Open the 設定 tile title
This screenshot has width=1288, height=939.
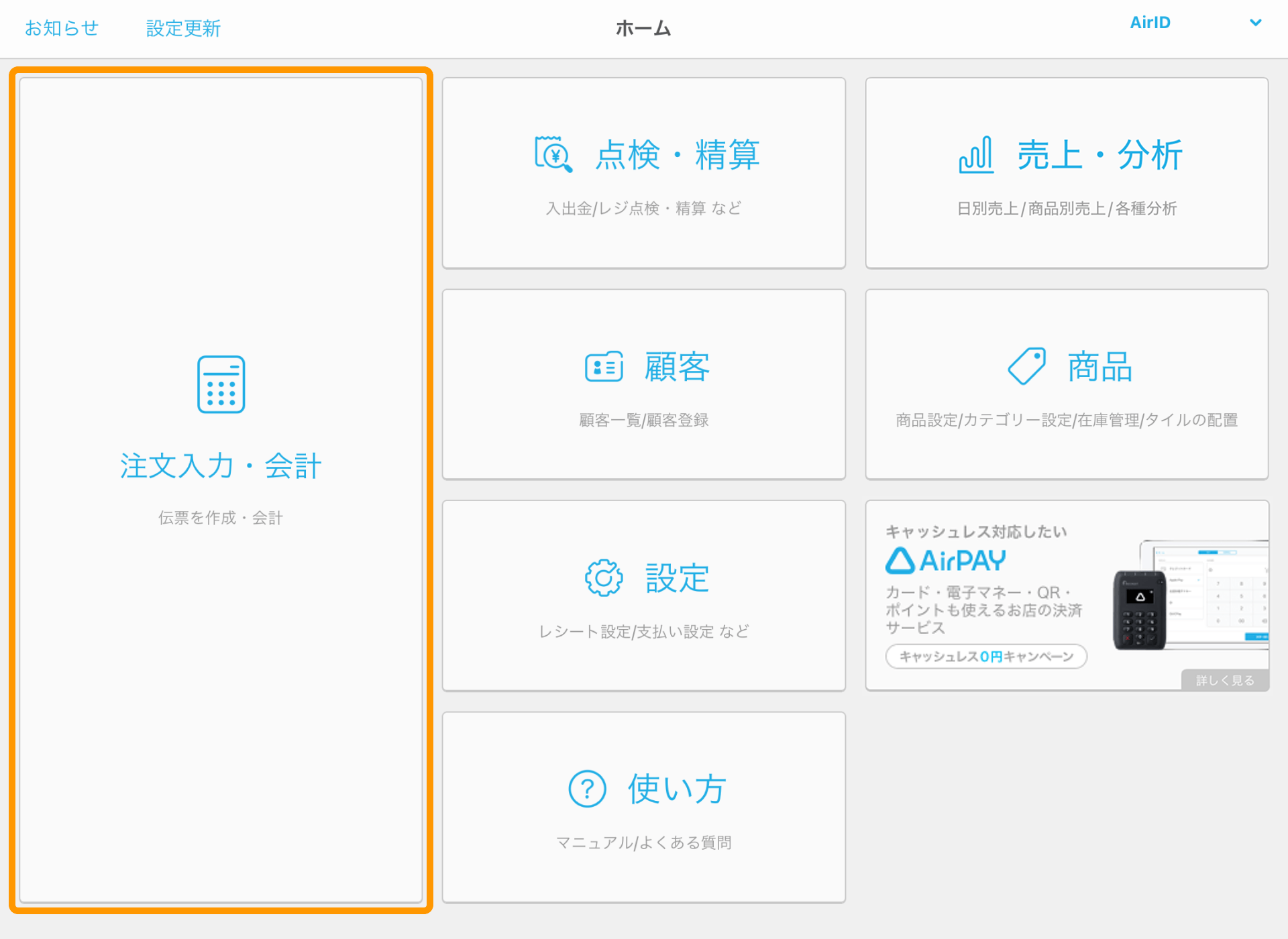click(x=677, y=578)
